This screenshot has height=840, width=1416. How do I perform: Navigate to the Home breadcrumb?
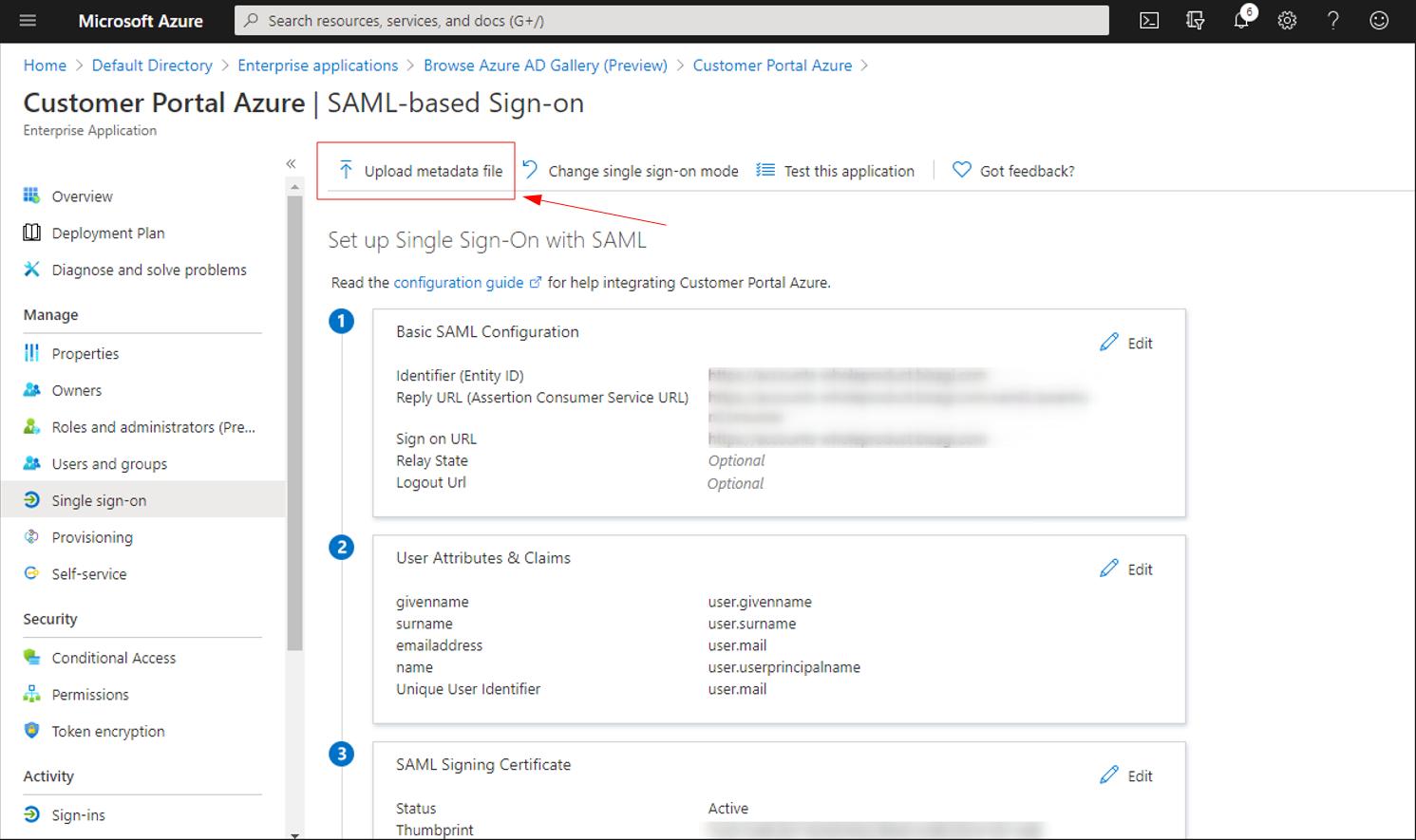pyautogui.click(x=45, y=65)
